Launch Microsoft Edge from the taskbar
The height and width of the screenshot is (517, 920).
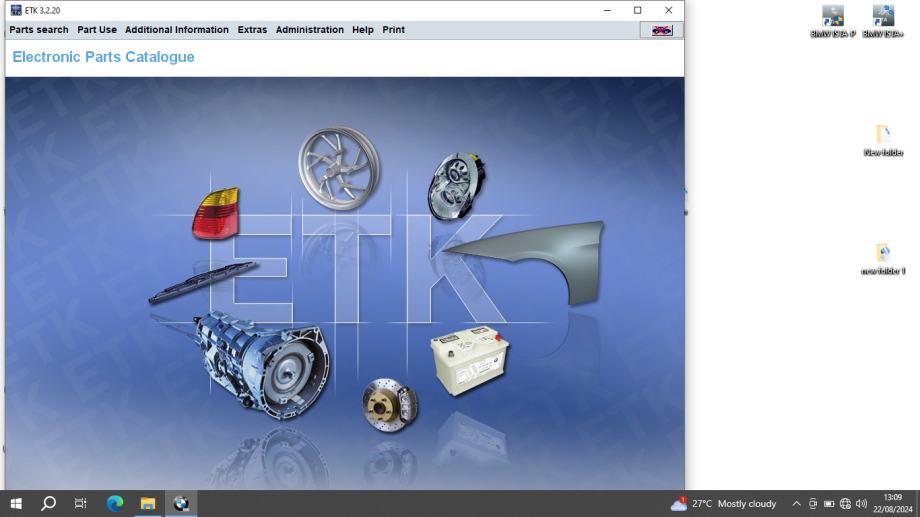point(115,504)
